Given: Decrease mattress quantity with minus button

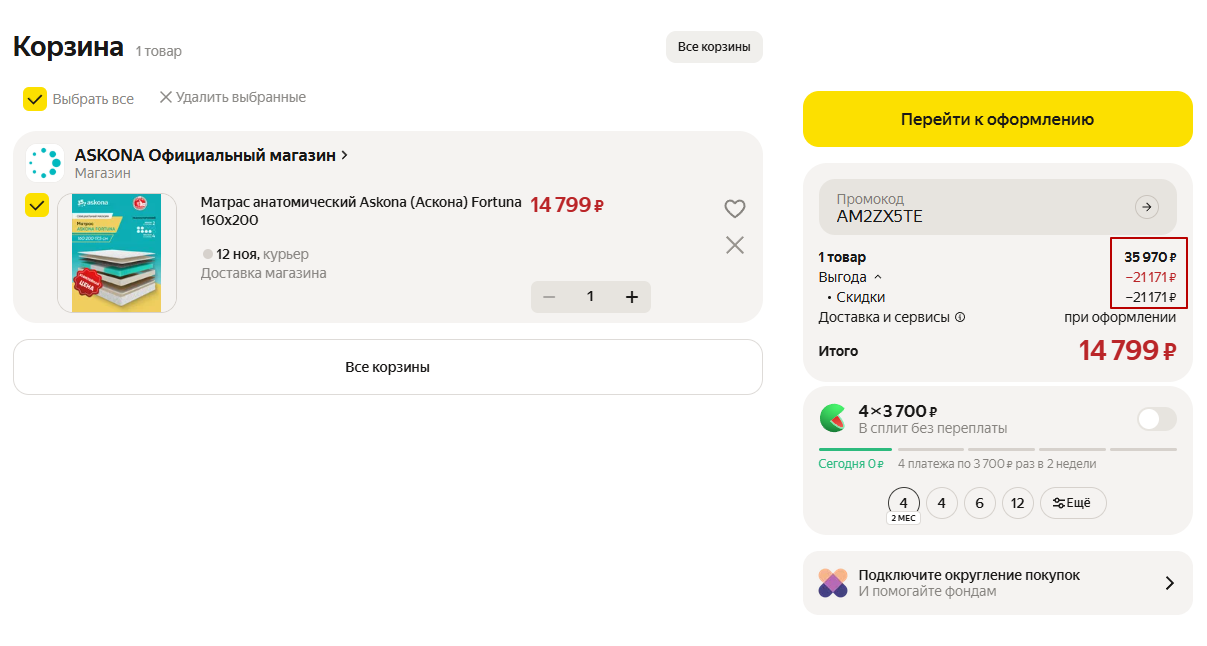Looking at the screenshot, I should tap(549, 297).
